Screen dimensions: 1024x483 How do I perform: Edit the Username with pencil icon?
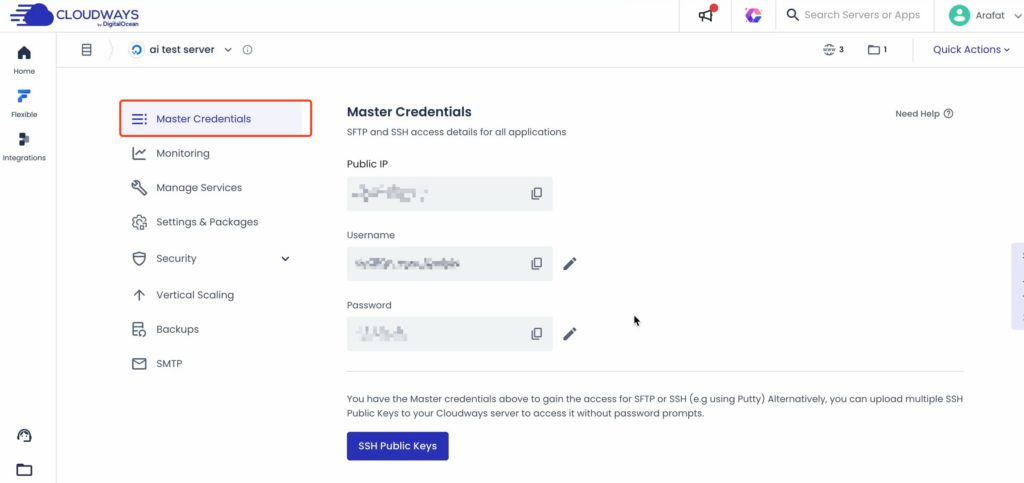(x=570, y=264)
